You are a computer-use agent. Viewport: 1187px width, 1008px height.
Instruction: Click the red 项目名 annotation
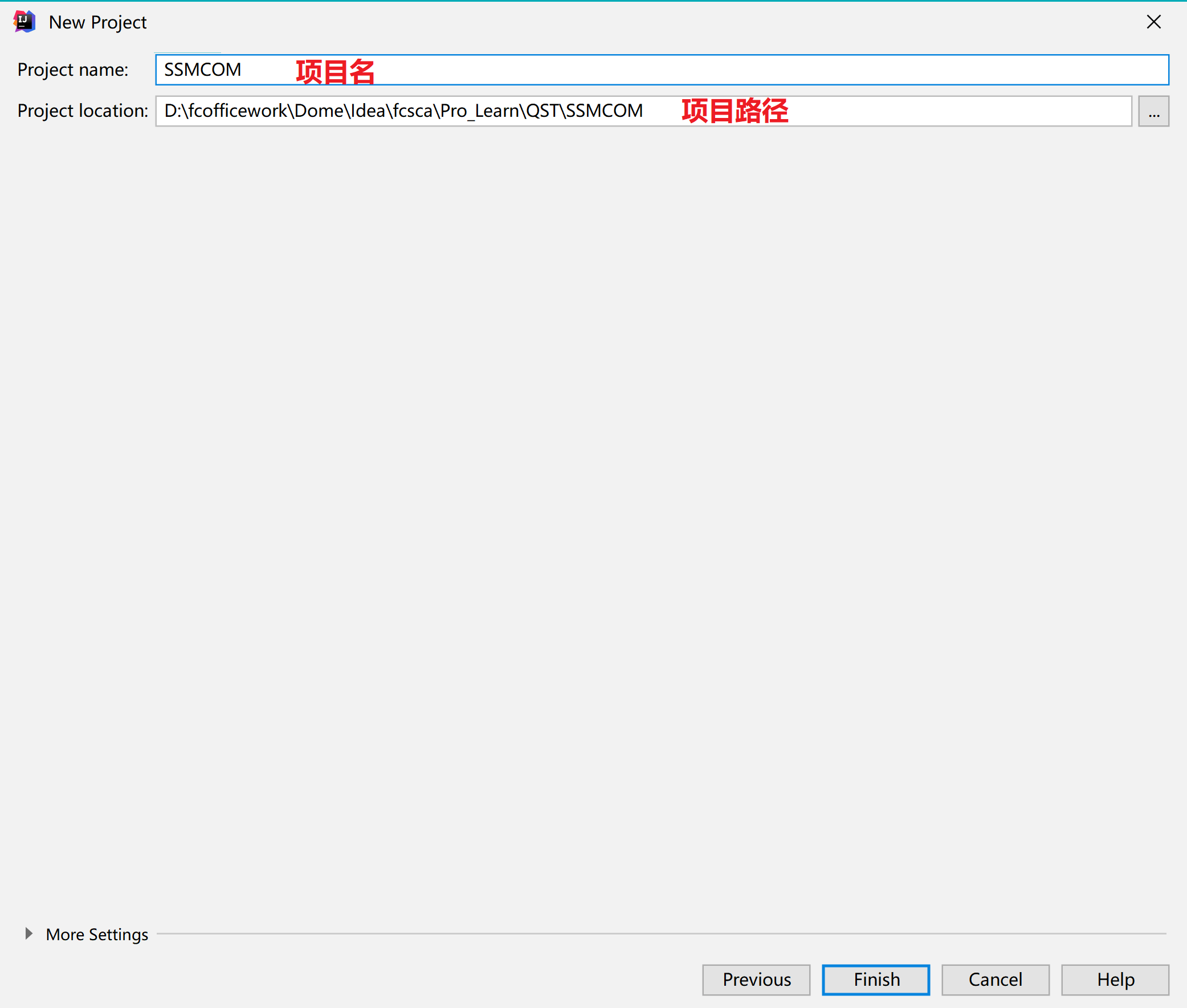pos(335,72)
